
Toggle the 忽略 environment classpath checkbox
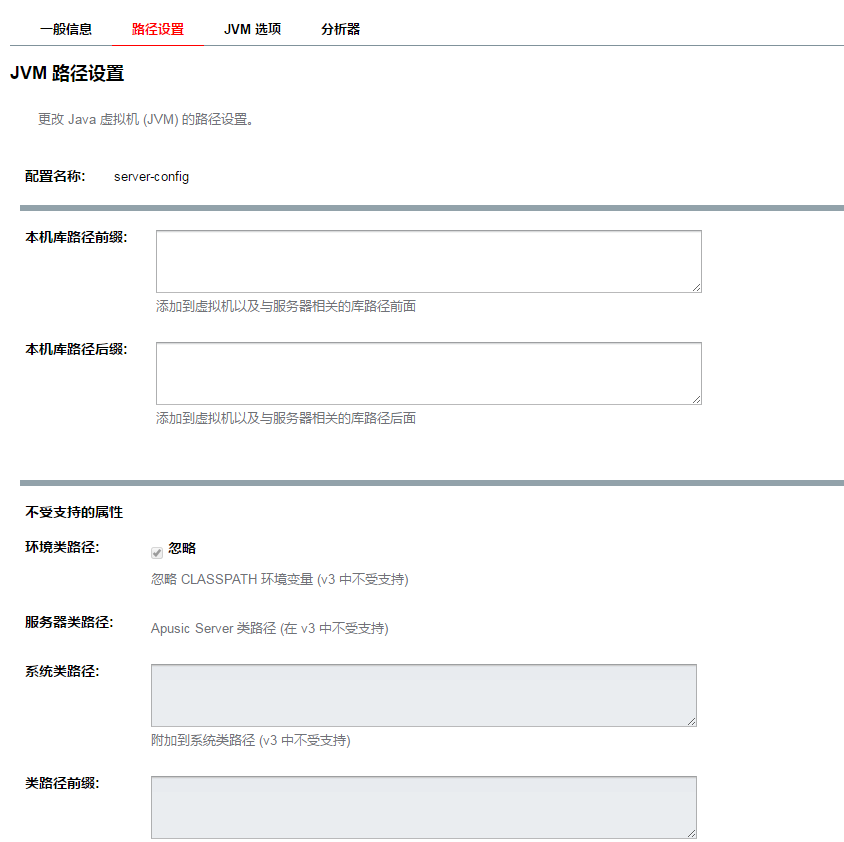pyautogui.click(x=157, y=552)
